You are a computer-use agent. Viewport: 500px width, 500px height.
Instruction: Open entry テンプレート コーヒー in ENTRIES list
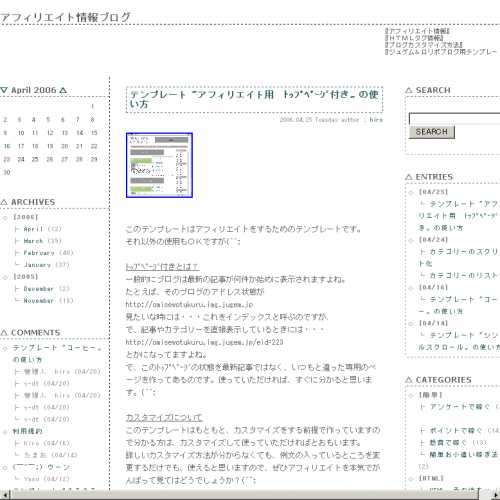(459, 305)
